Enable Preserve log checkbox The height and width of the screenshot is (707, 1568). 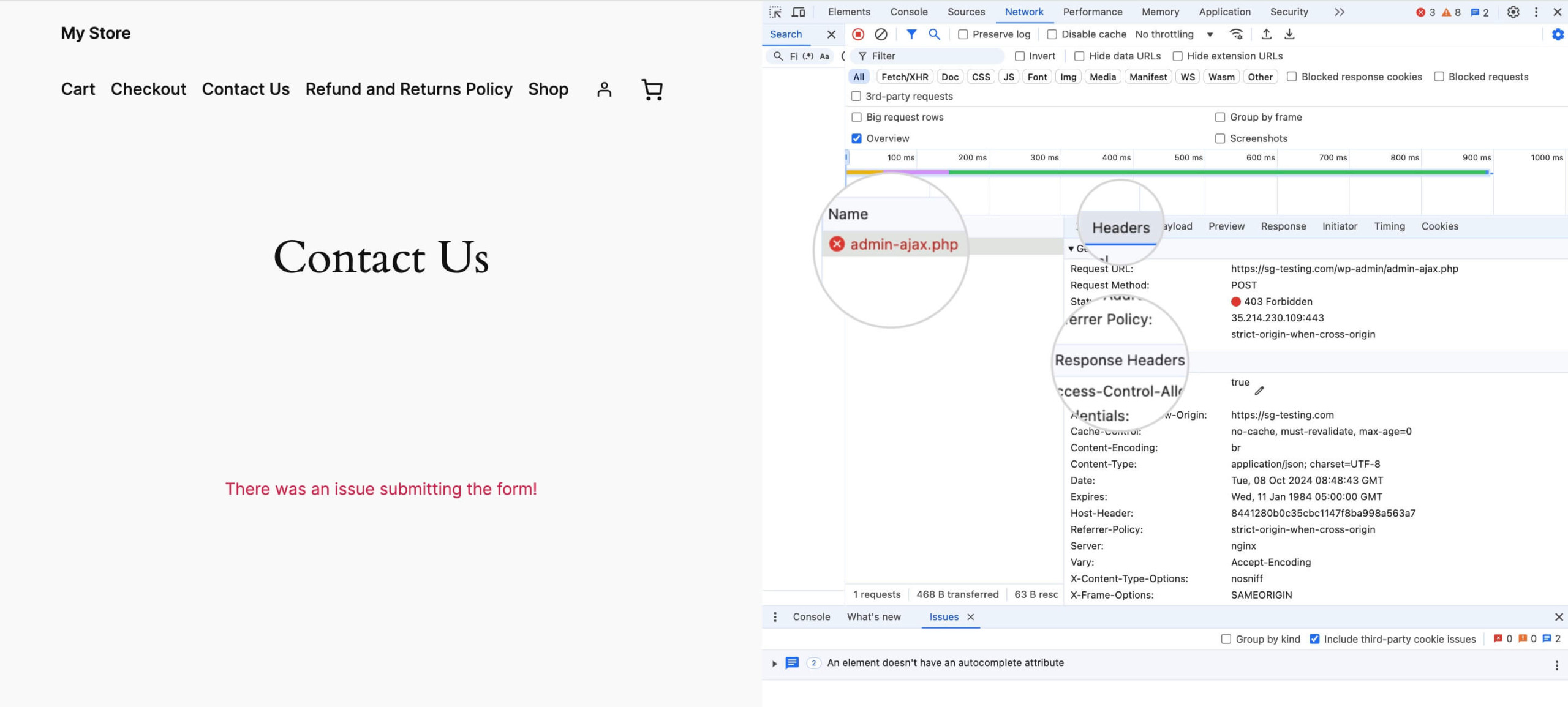963,34
